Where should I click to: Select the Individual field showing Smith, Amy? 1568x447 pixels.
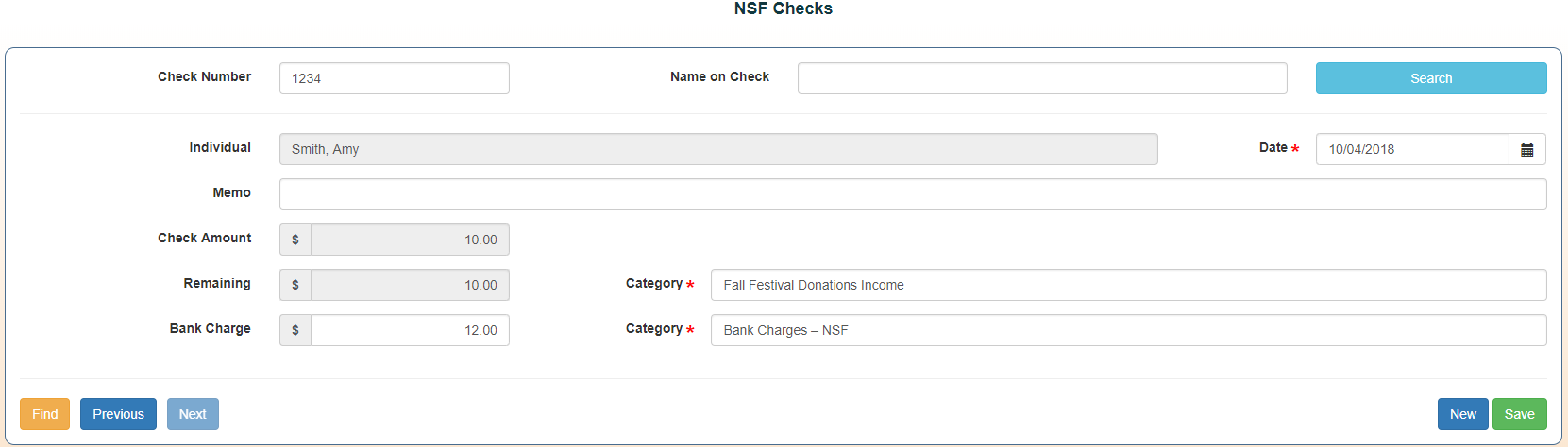tap(717, 149)
